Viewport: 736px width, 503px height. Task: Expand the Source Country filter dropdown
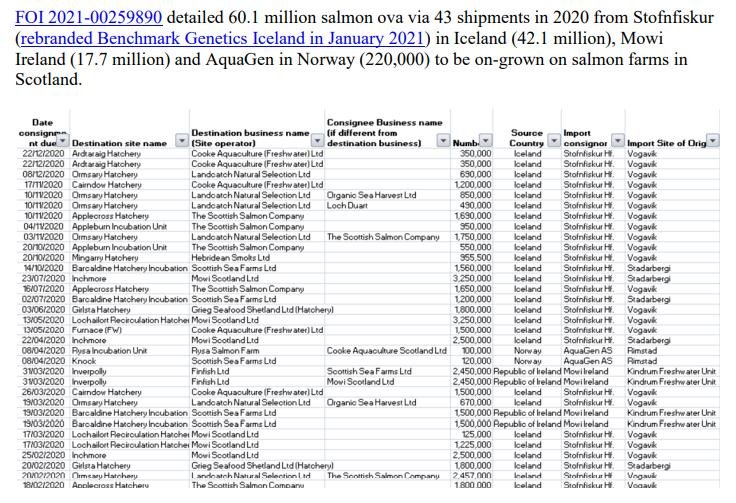[553, 142]
